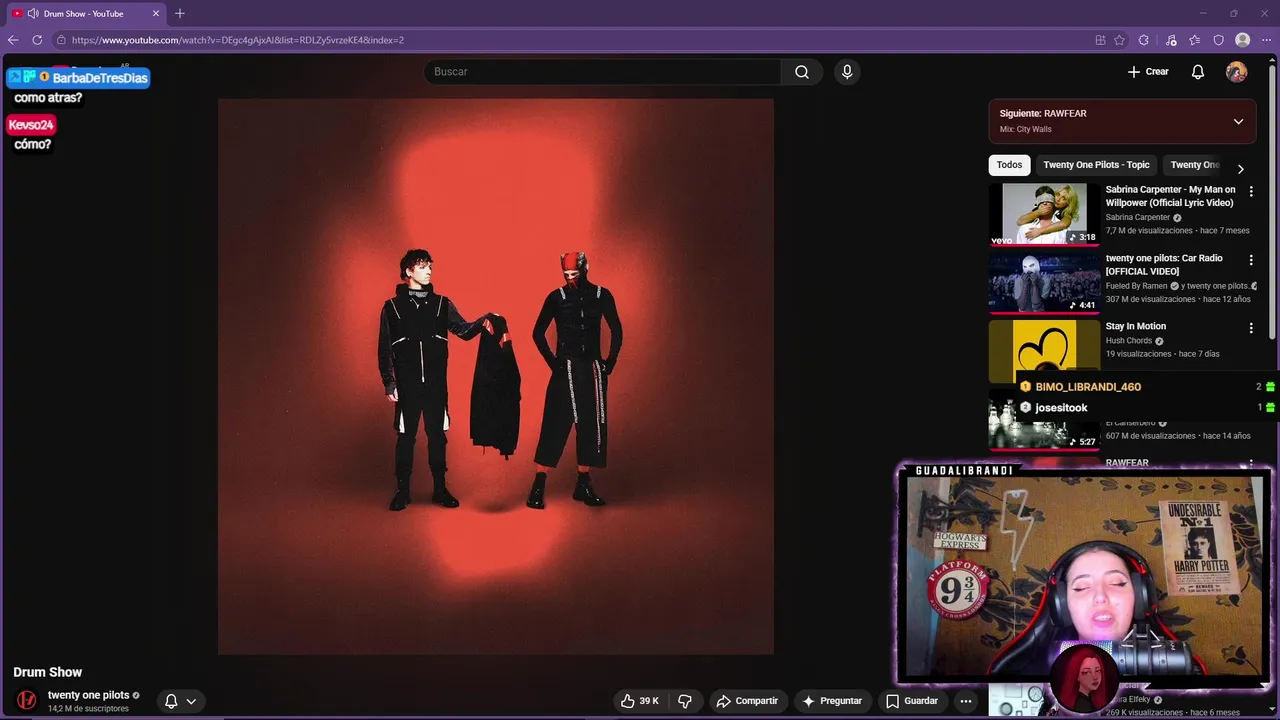Click BarbaDeTresDias chat username
Image resolution: width=1280 pixels, height=720 pixels.
pos(100,78)
